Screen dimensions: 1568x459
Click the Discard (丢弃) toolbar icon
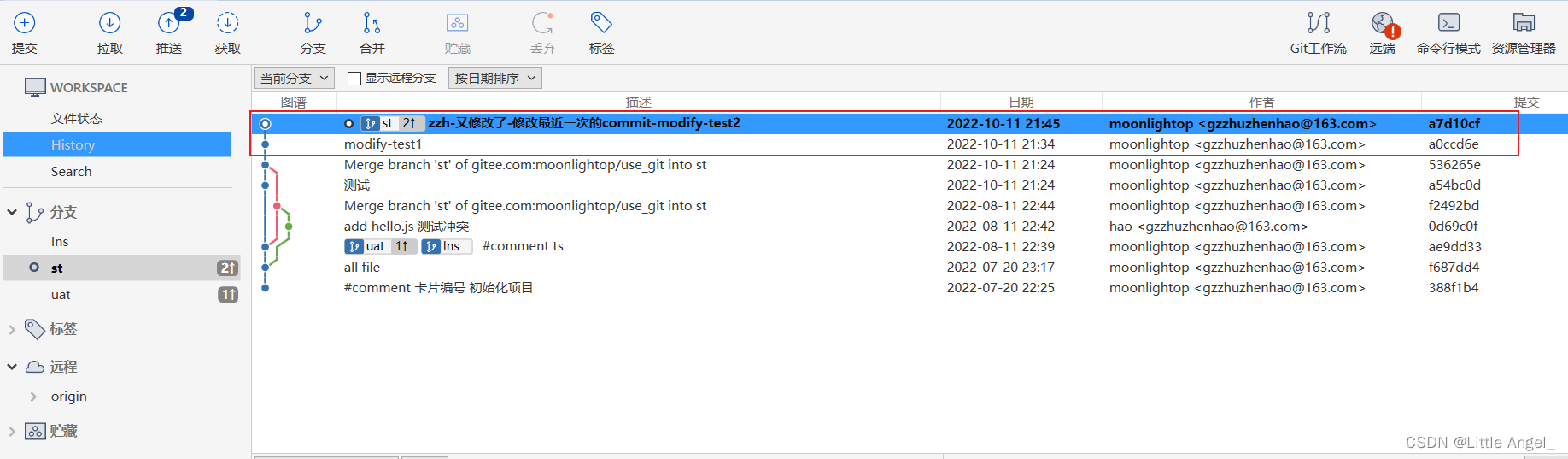click(542, 23)
